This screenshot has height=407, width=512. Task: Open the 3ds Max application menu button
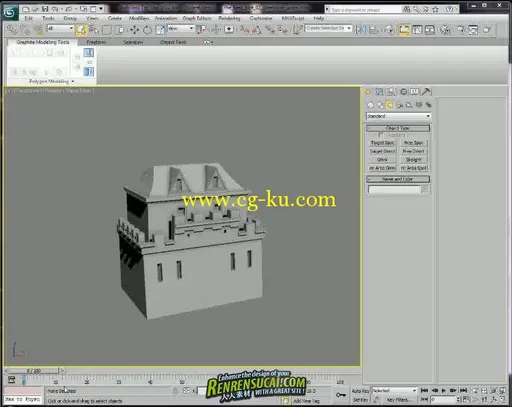click(10, 12)
